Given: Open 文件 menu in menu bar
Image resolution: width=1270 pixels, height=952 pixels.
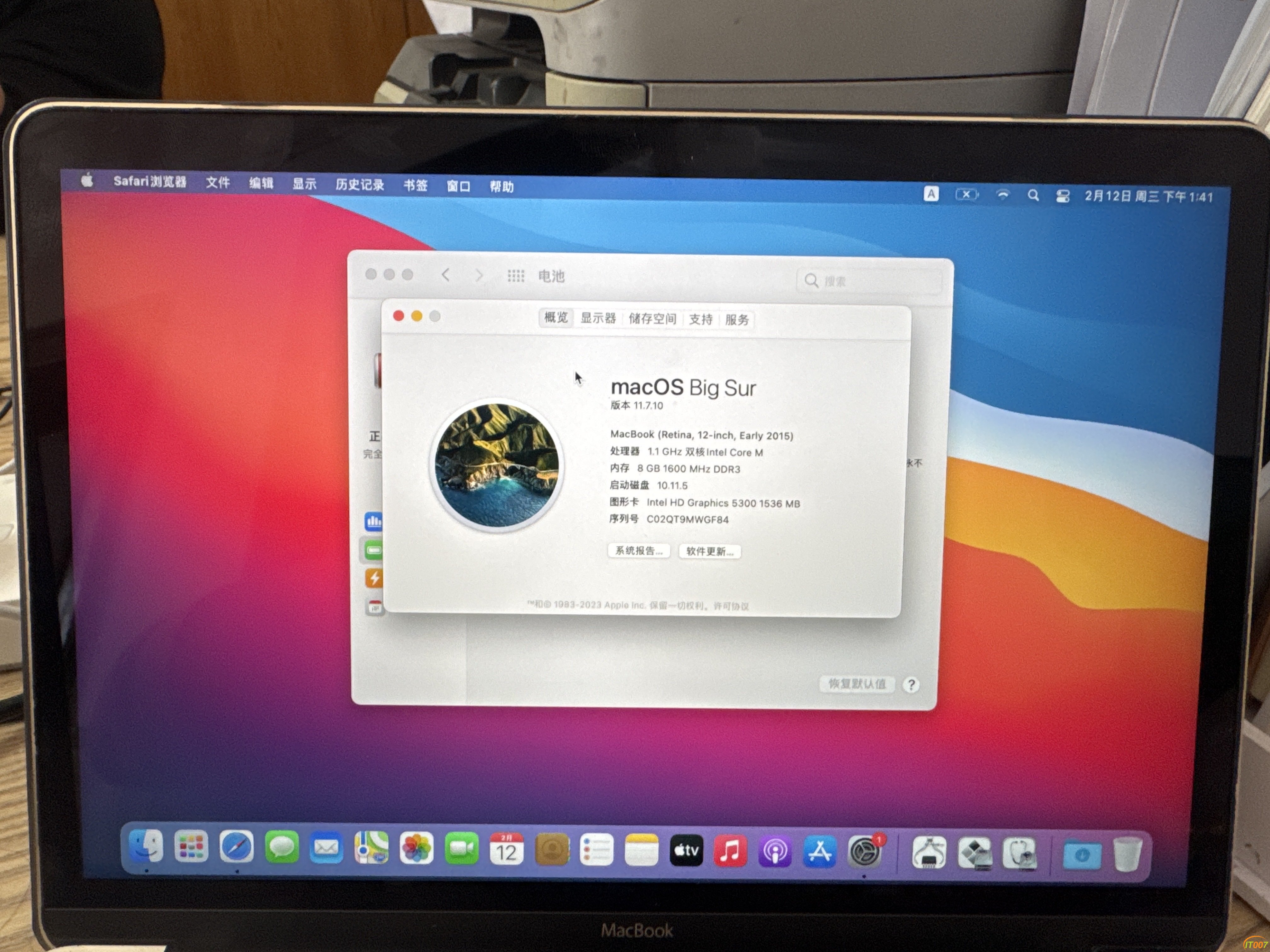Looking at the screenshot, I should [218, 183].
